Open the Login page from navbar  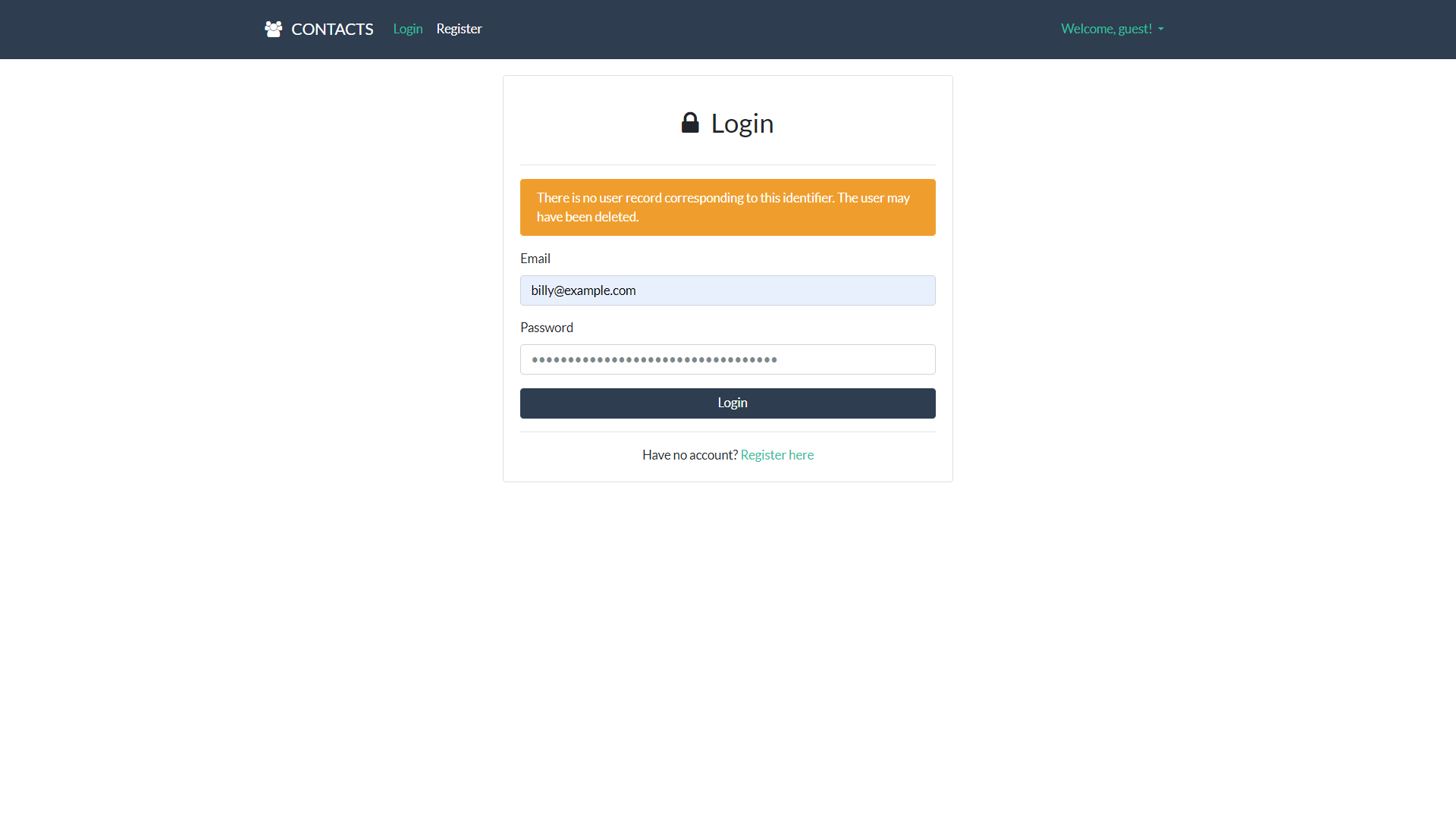point(407,29)
